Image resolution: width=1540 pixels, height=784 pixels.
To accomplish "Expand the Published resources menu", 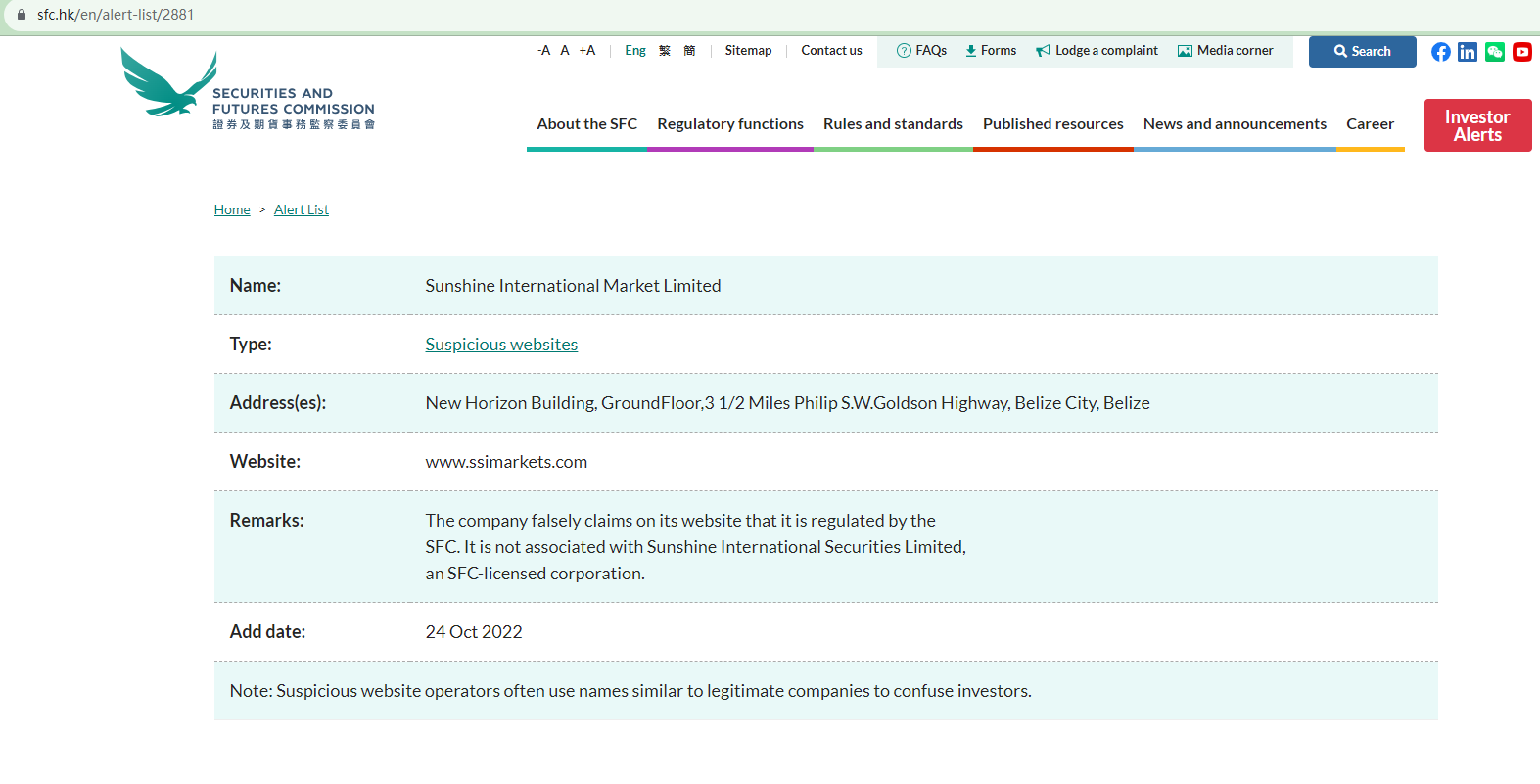I will tap(1052, 124).
